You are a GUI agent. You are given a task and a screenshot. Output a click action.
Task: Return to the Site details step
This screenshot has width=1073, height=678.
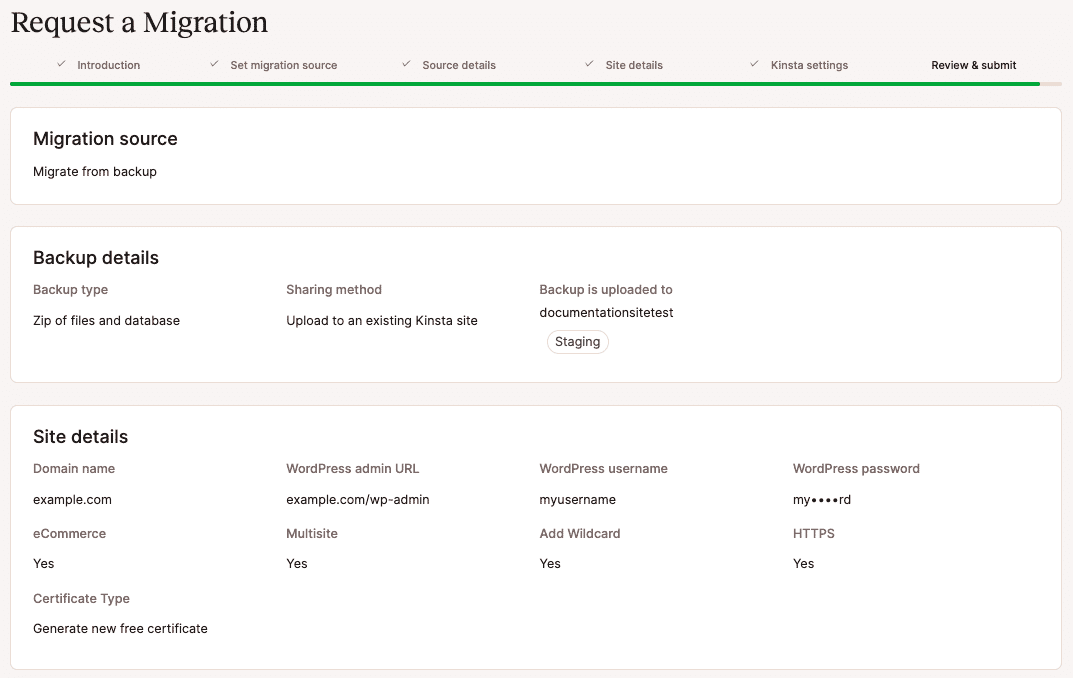click(634, 65)
